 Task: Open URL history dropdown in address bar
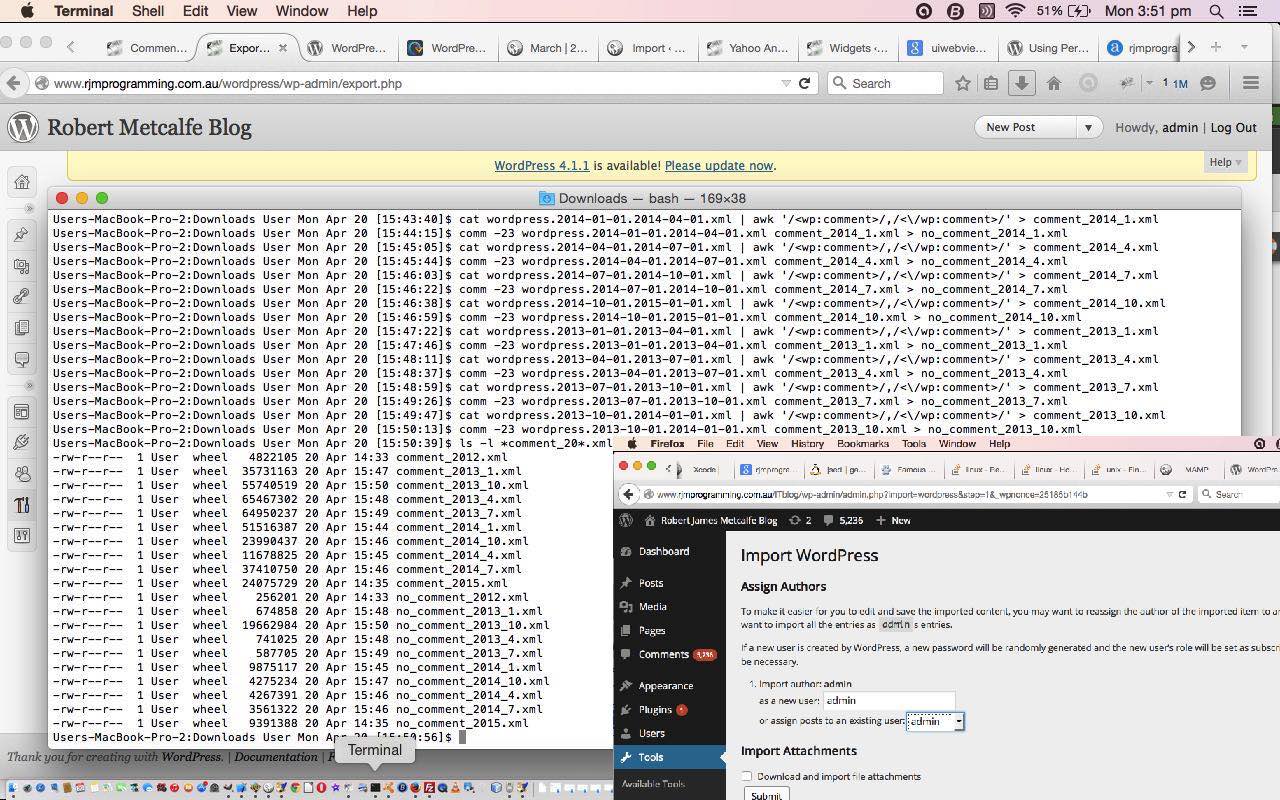click(785, 83)
